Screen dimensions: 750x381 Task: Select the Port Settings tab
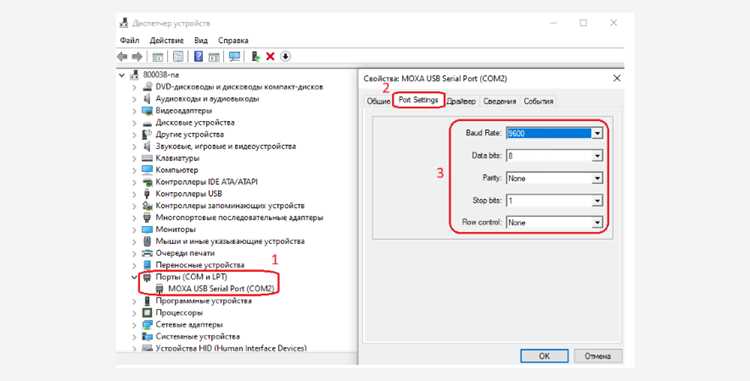click(x=419, y=100)
